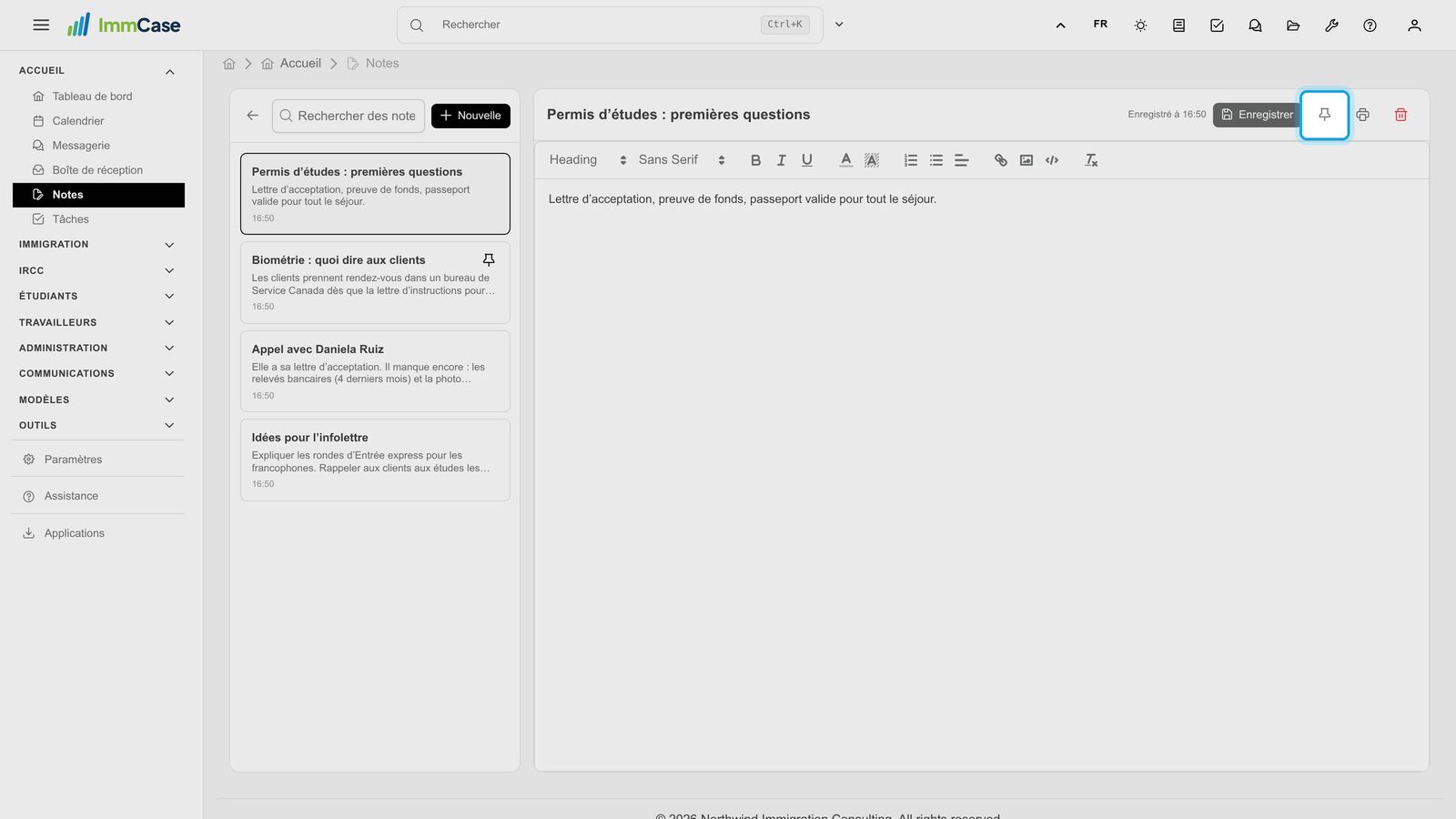
Task: Click the global Rechercher search box
Action: [x=610, y=25]
